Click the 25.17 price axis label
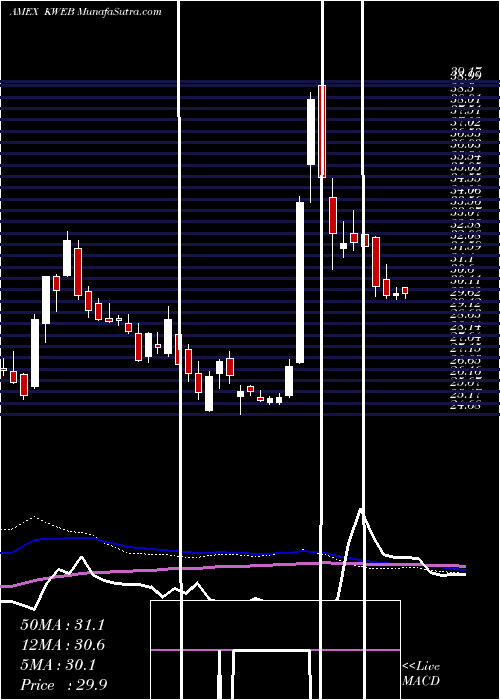The width and height of the screenshot is (500, 700). [x=465, y=395]
